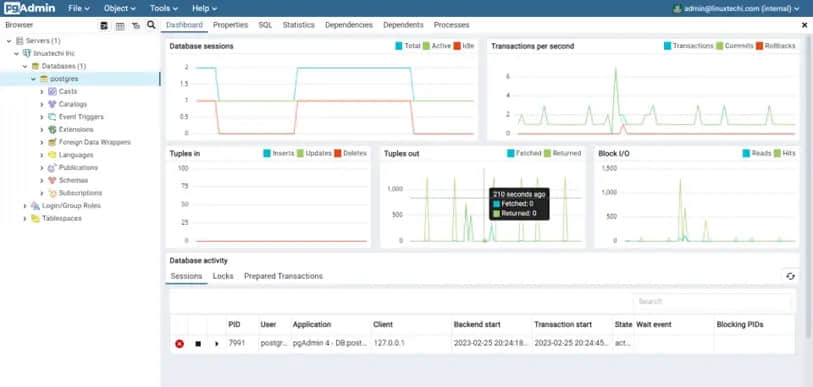
Task: Select the Dashboard tab
Action: (x=184, y=25)
